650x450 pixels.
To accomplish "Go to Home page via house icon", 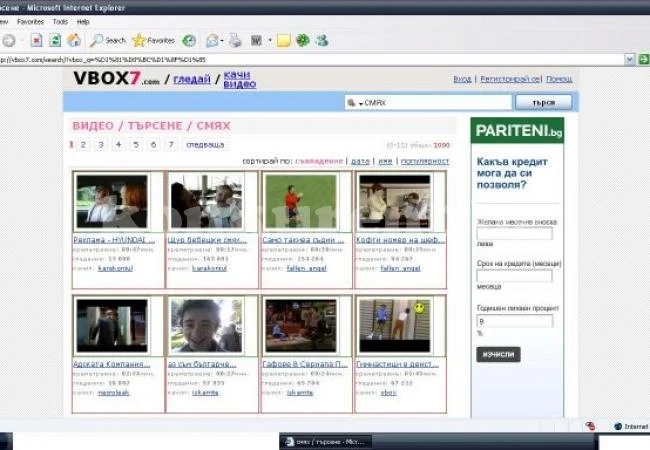I will coord(74,40).
